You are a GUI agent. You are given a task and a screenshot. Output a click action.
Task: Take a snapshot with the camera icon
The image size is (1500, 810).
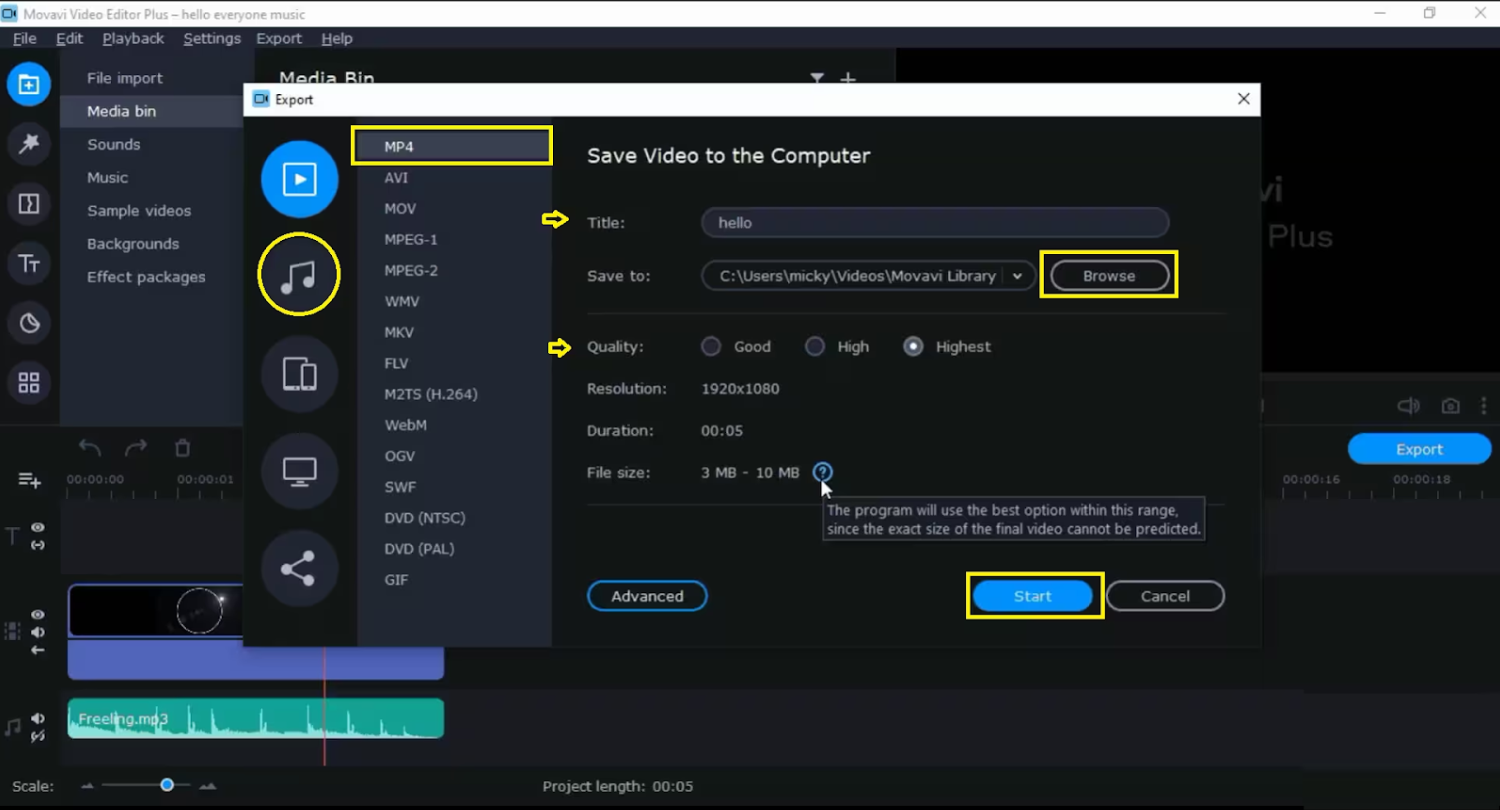click(1450, 406)
